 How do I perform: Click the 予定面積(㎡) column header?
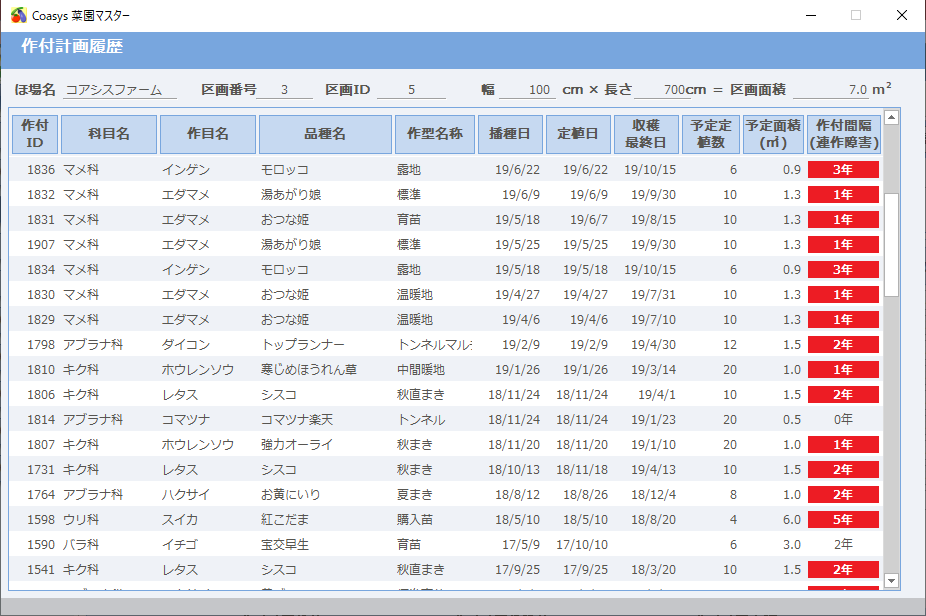773,134
